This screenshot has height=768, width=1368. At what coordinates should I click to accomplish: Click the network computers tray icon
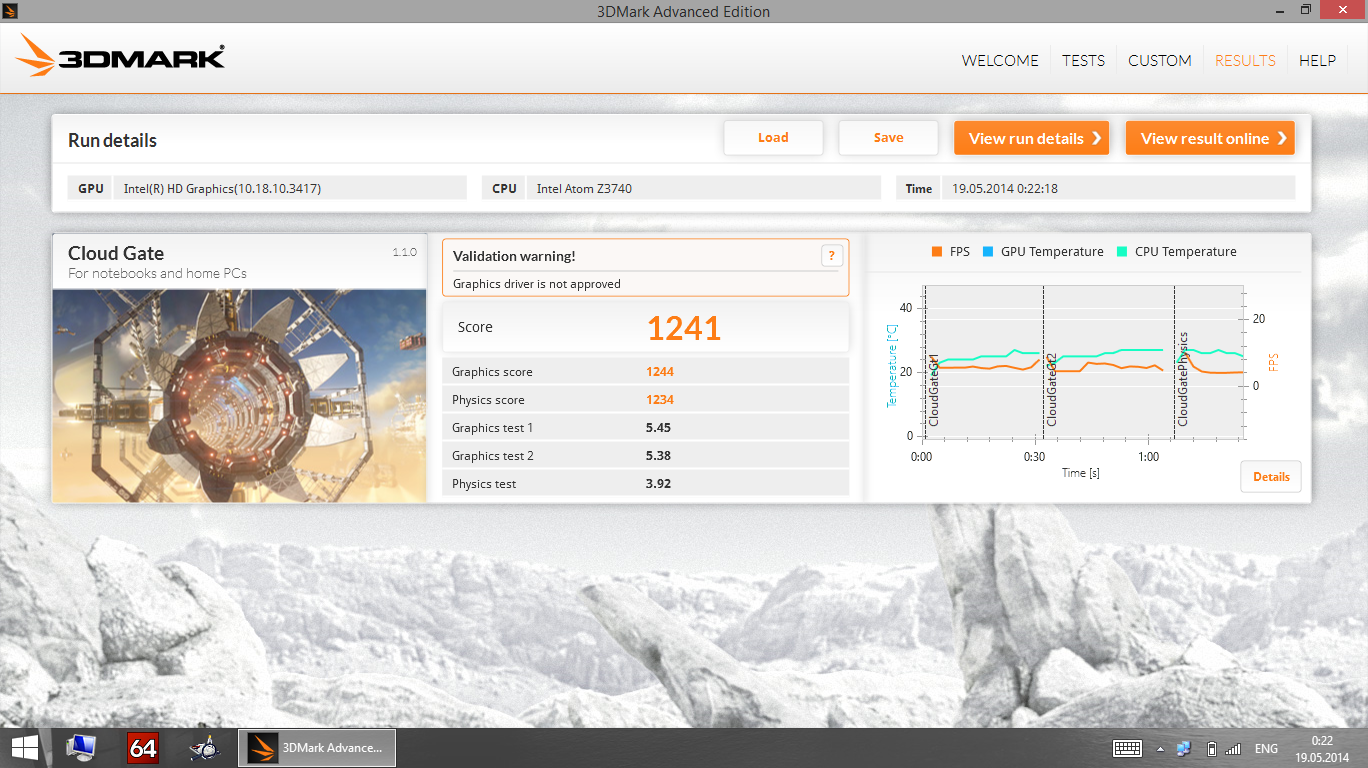[x=1185, y=748]
